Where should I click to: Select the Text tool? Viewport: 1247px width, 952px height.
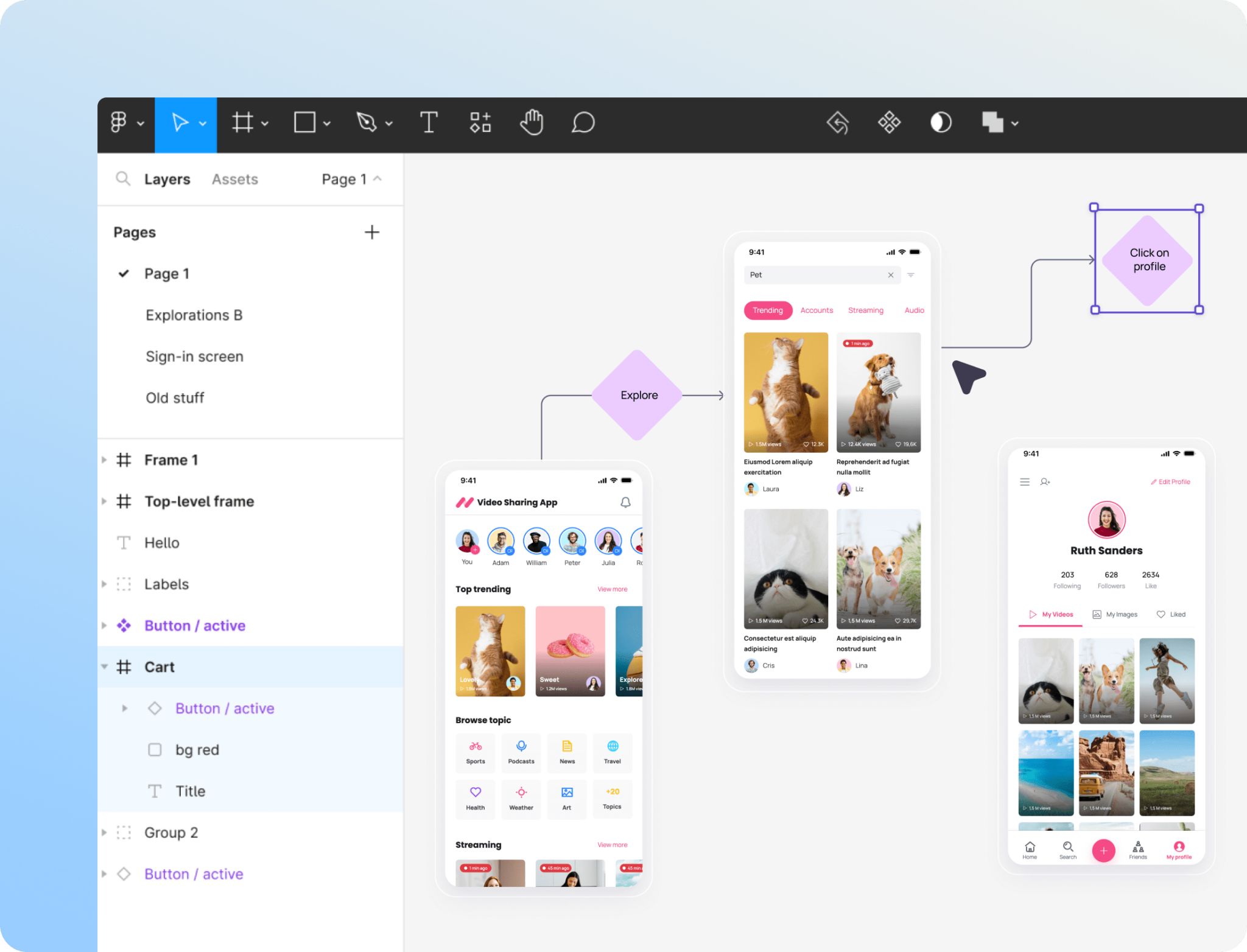(429, 123)
